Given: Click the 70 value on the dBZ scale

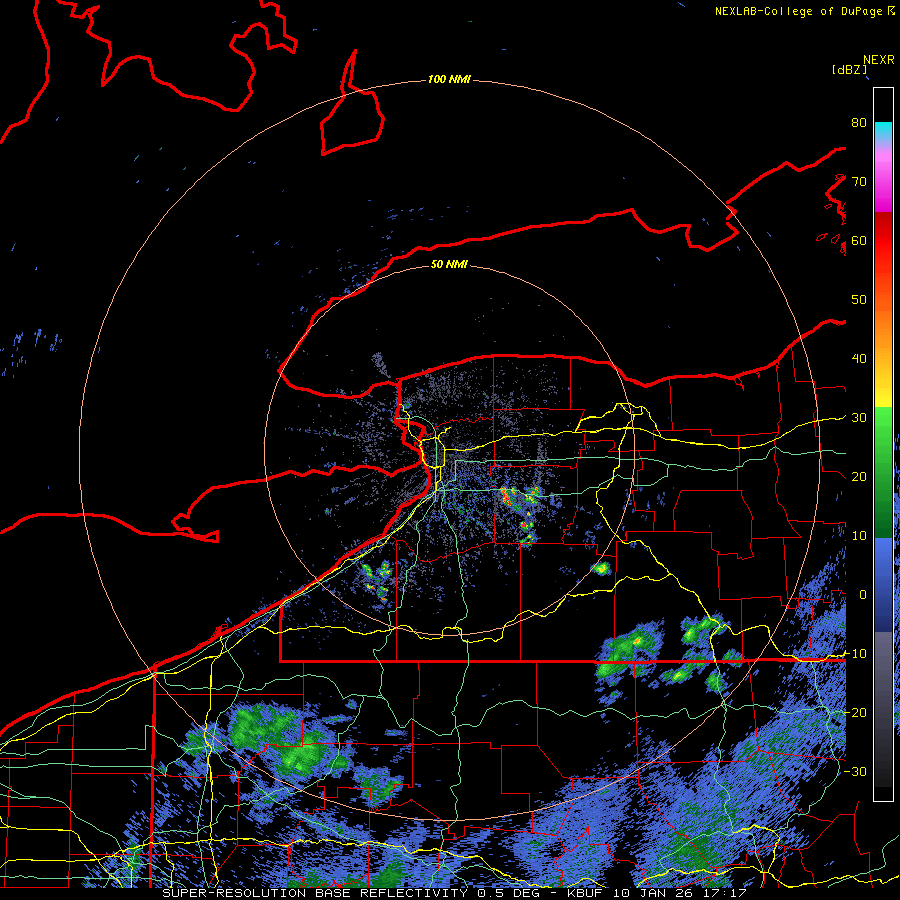Looking at the screenshot, I should pyautogui.click(x=859, y=182).
